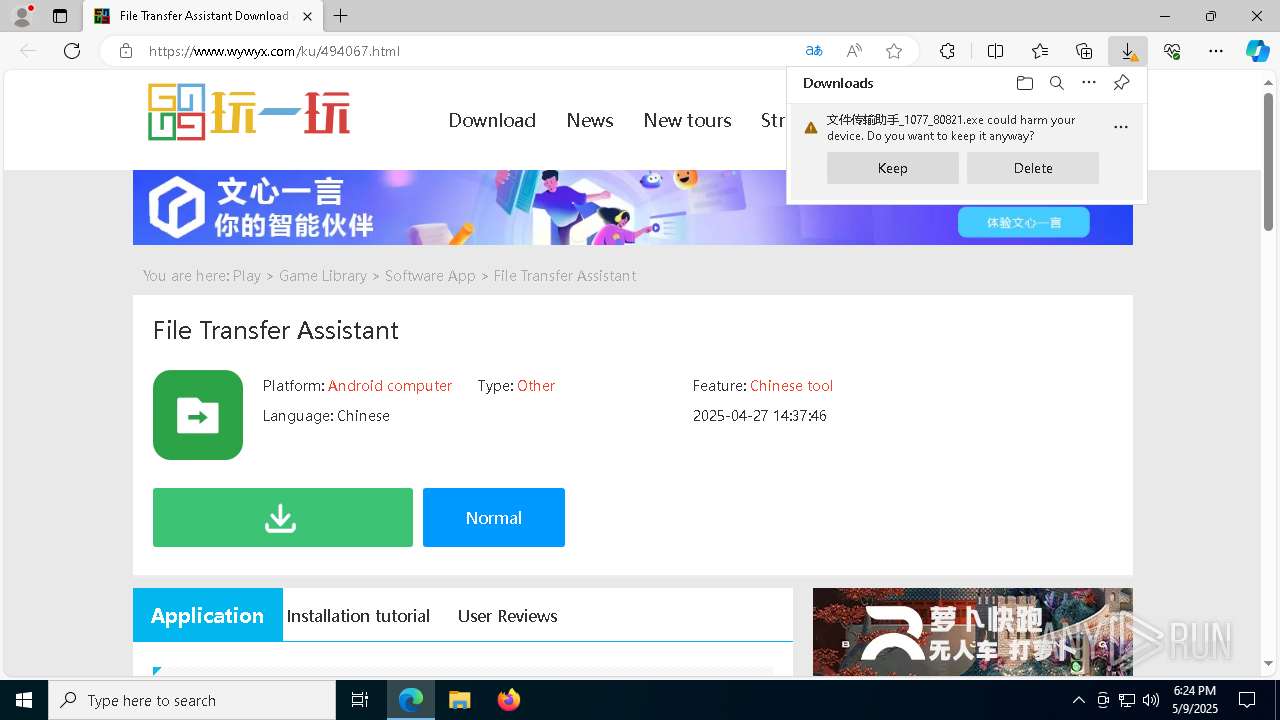Viewport: 1280px width, 720px height.
Task: Open notification center on taskbar
Action: point(1247,700)
